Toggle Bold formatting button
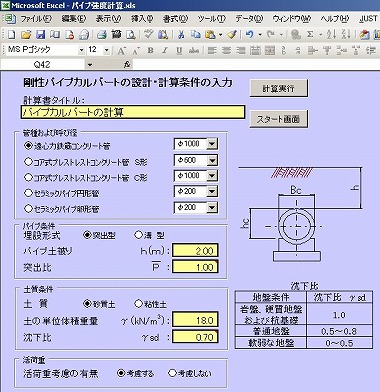Viewport: 380px width, 392px height. coord(150,50)
